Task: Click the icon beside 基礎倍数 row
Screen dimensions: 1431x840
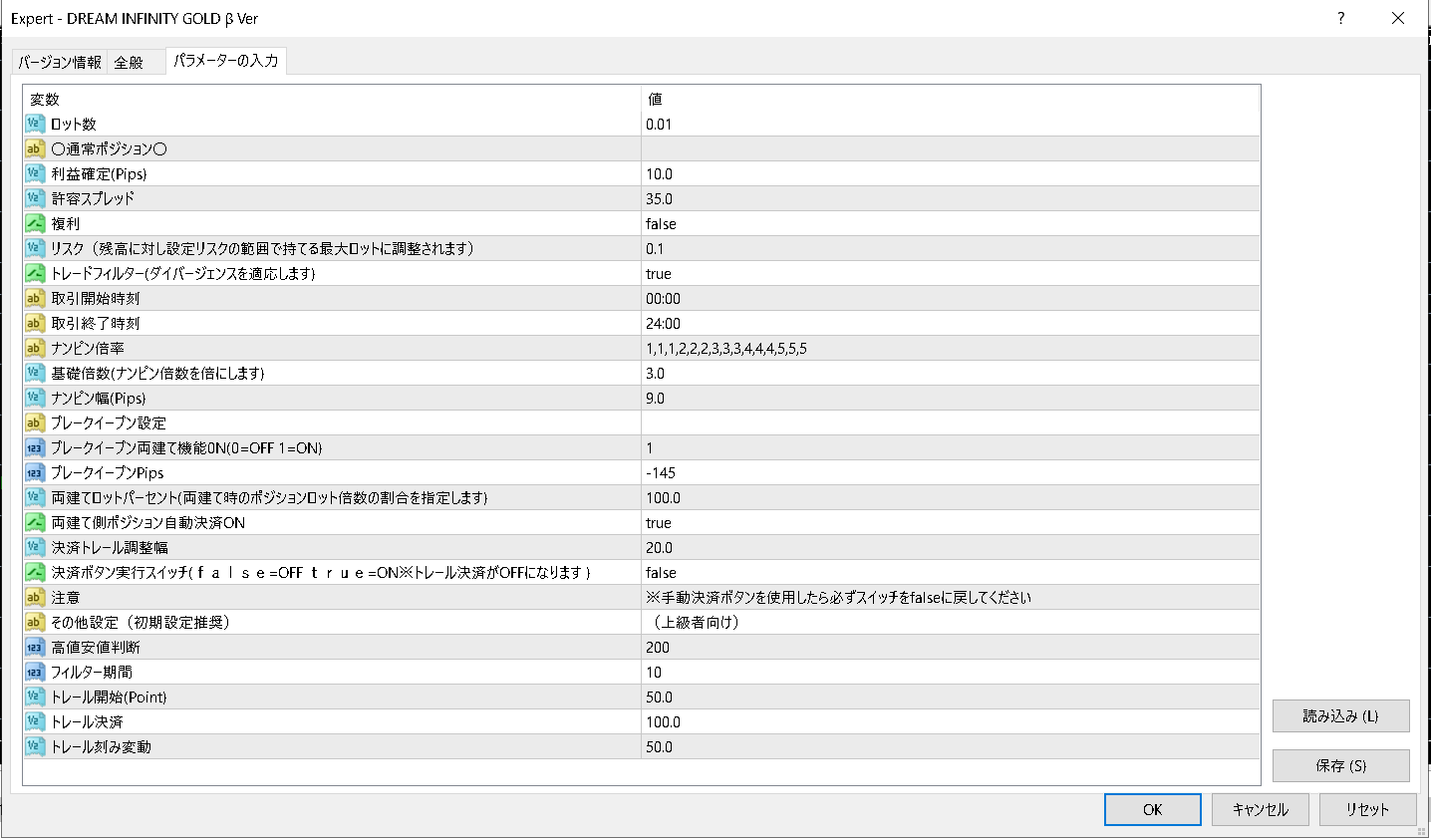Action: (35, 373)
